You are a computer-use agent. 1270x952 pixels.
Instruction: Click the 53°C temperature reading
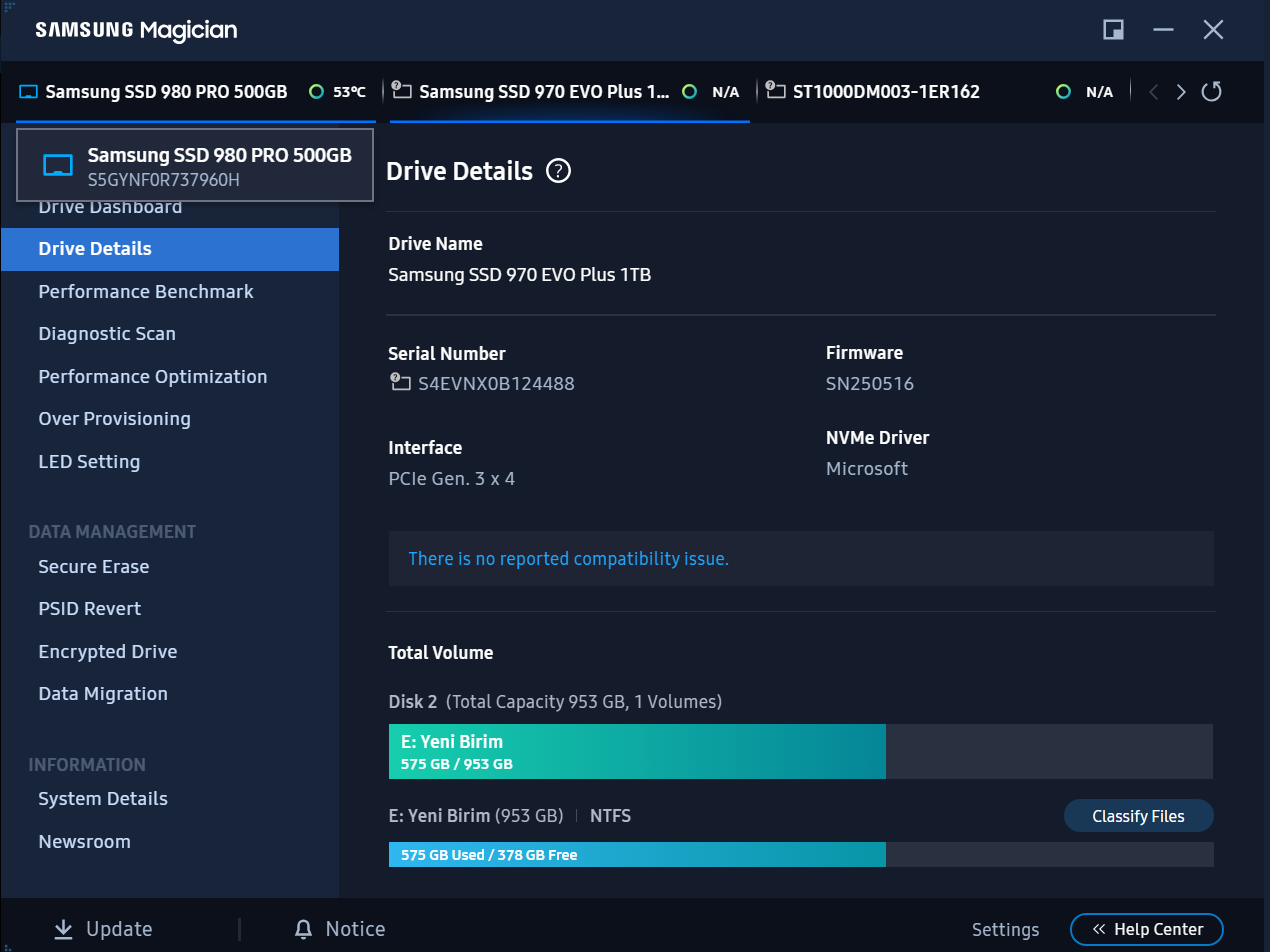[349, 92]
